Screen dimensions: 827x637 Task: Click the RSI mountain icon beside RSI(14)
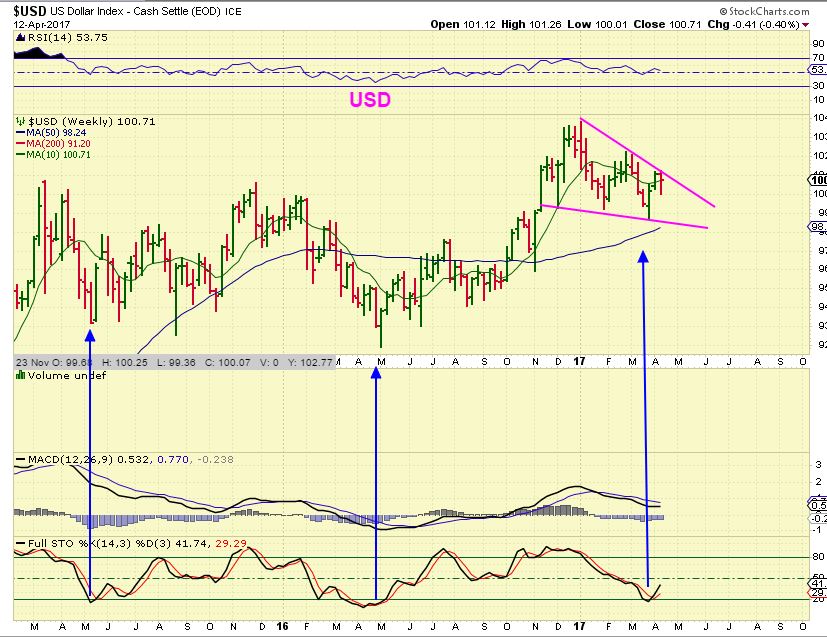pos(21,37)
